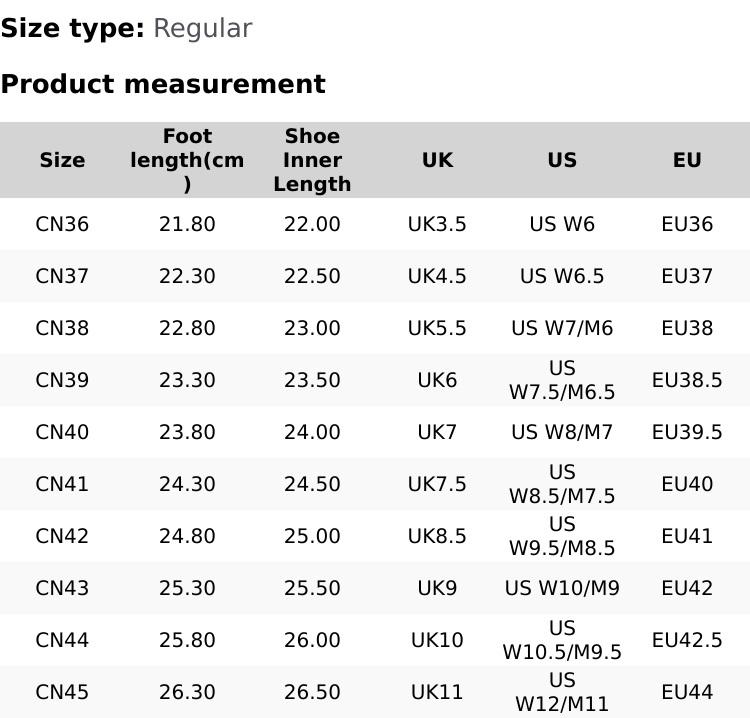
Task: Click the Foot length(cm) column header
Action: pyautogui.click(x=187, y=160)
